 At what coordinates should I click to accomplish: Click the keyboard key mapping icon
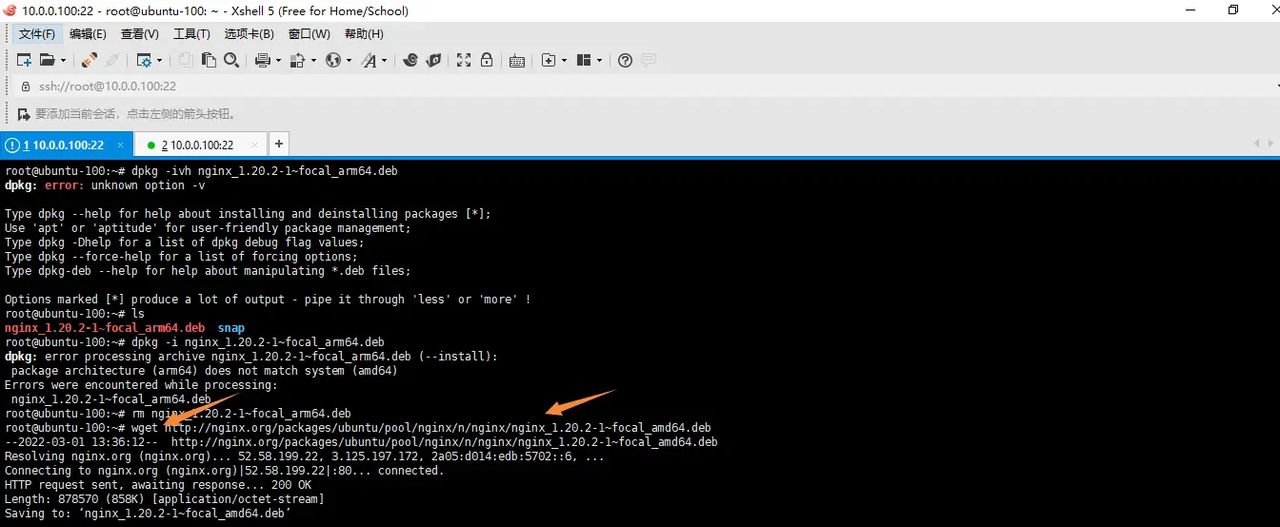[517, 60]
